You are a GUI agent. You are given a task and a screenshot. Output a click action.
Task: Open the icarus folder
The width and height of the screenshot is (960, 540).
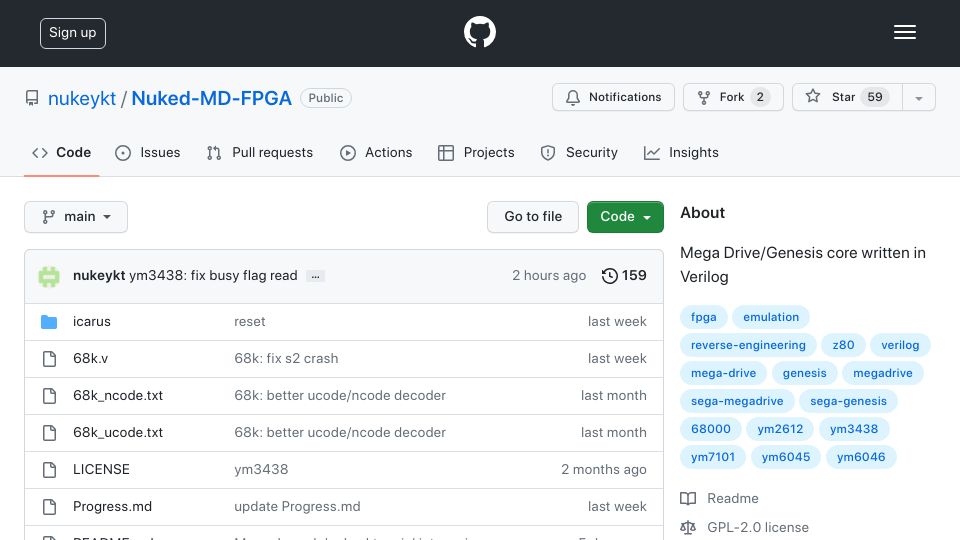pos(92,321)
